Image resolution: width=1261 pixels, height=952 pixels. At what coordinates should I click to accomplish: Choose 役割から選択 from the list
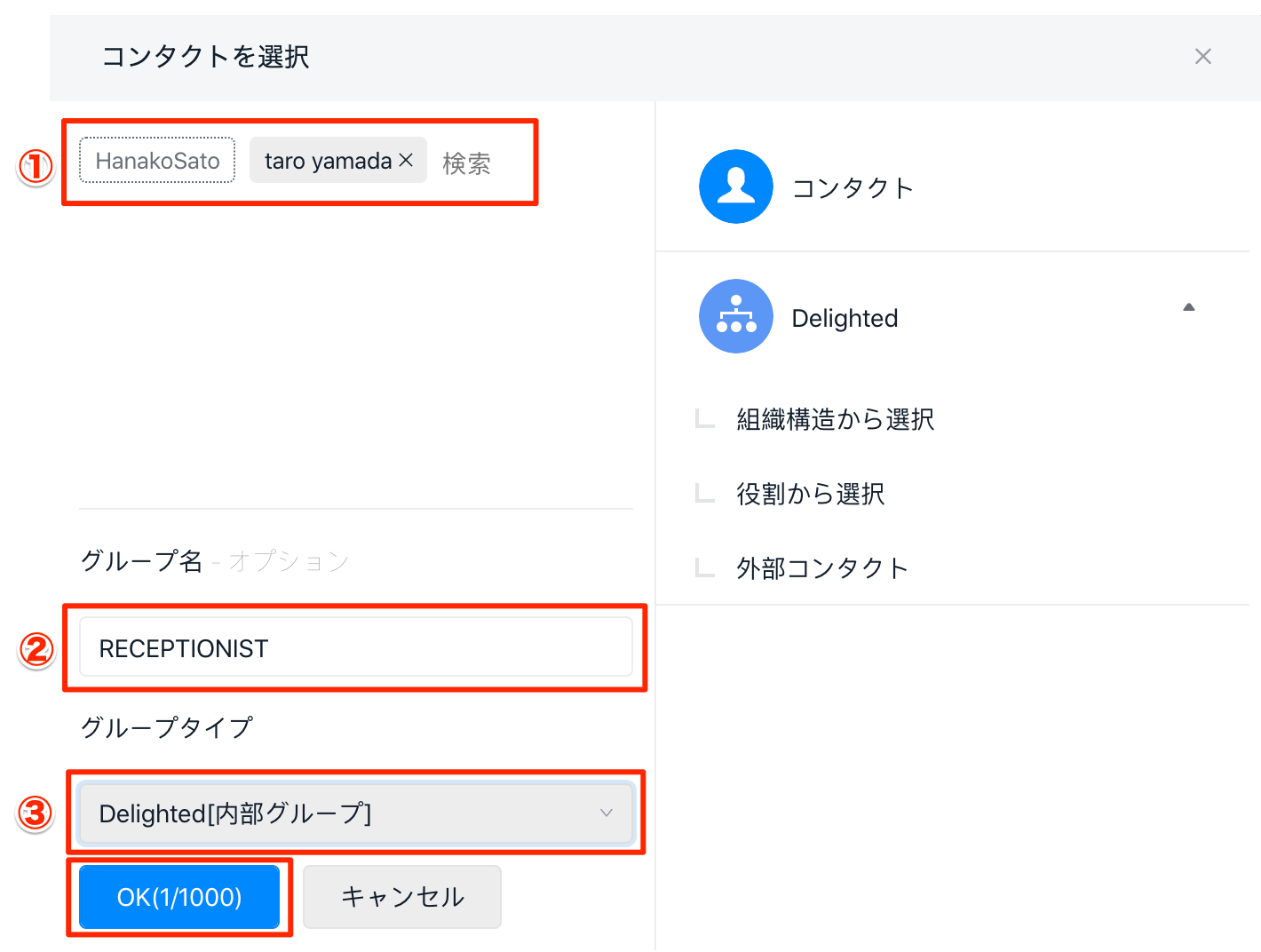(810, 494)
